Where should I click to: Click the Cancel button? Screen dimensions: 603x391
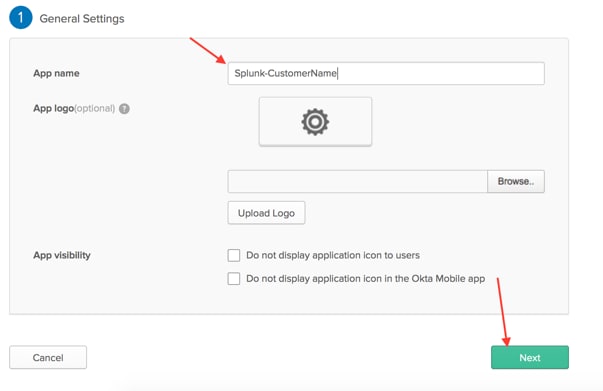click(x=48, y=358)
